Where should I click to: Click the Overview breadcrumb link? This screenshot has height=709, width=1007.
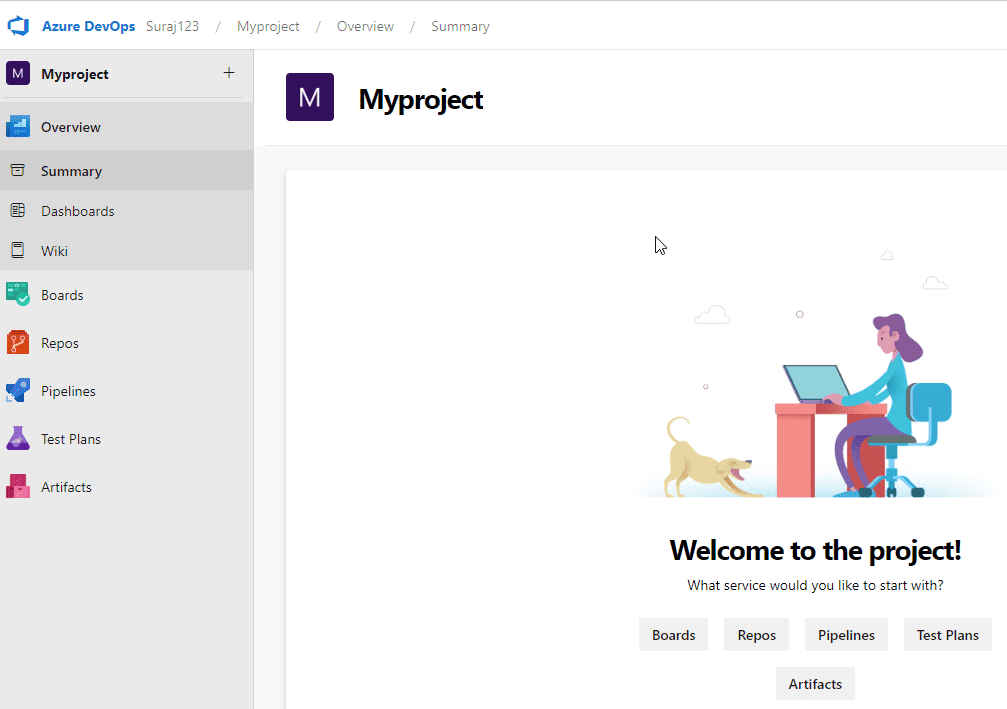point(365,26)
